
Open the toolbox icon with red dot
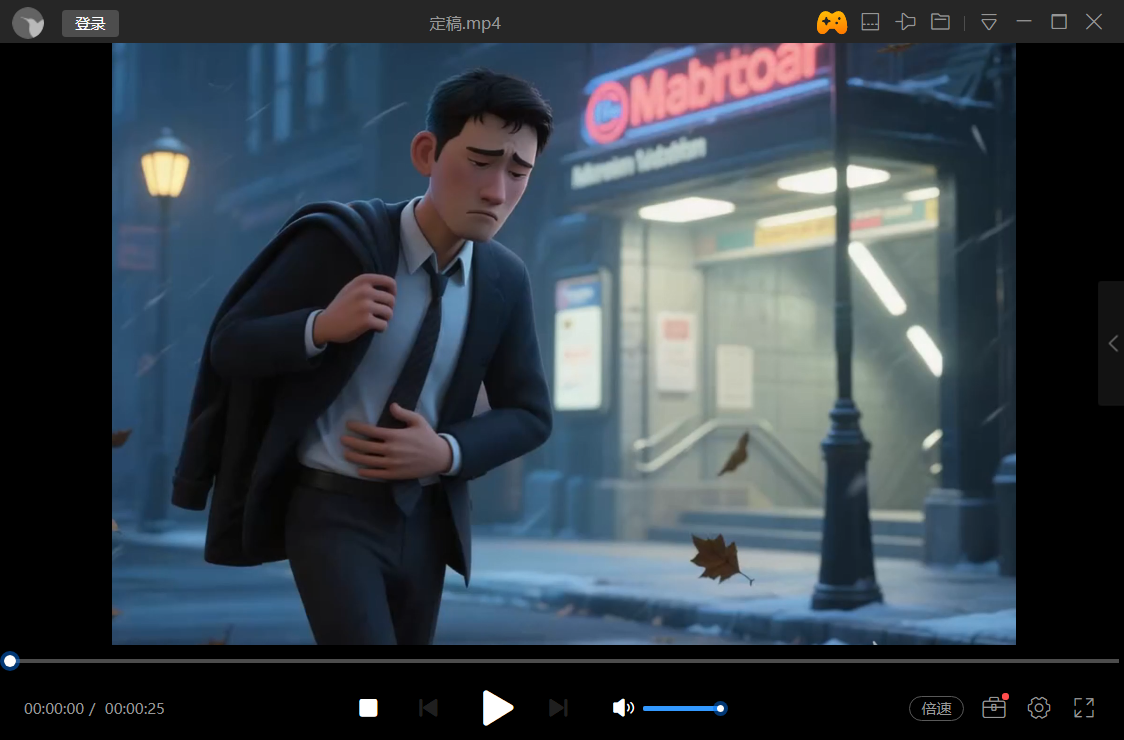click(x=993, y=708)
